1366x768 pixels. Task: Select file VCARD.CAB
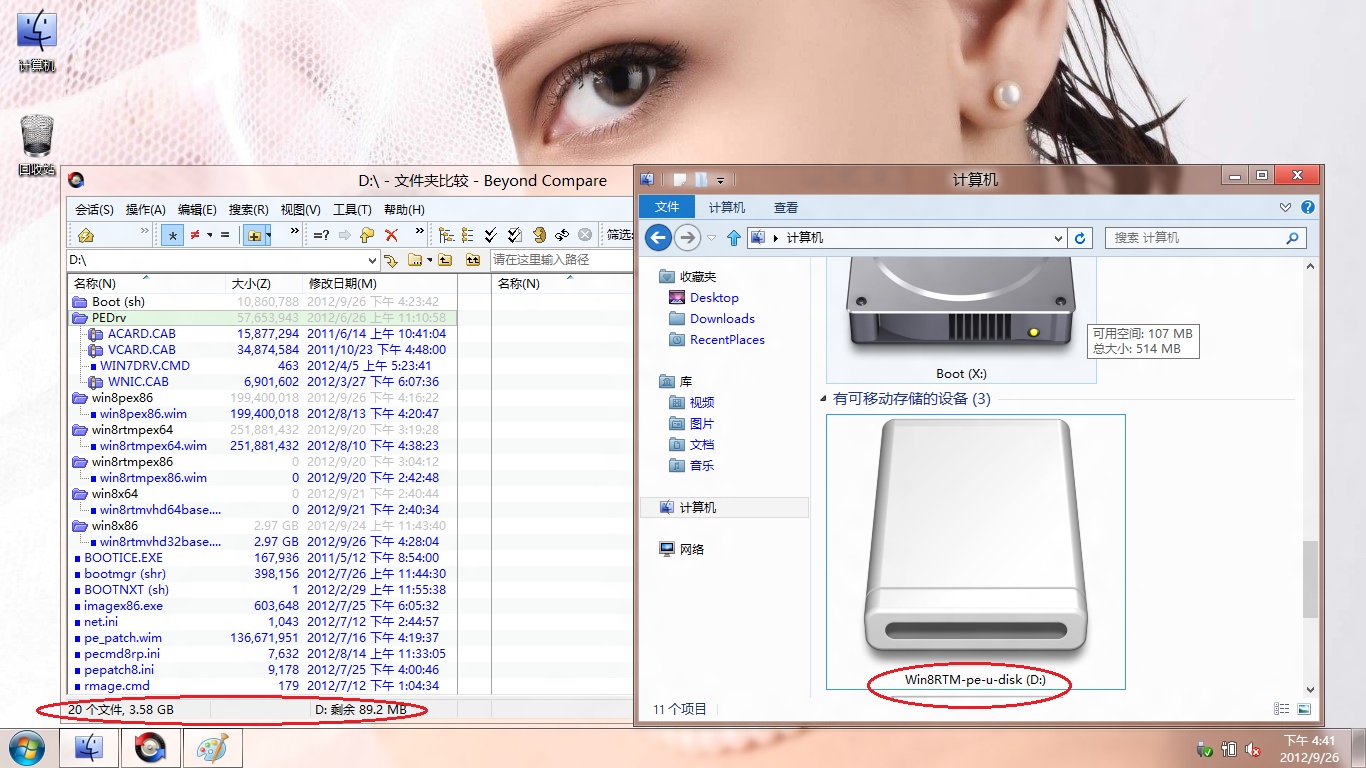click(x=142, y=350)
